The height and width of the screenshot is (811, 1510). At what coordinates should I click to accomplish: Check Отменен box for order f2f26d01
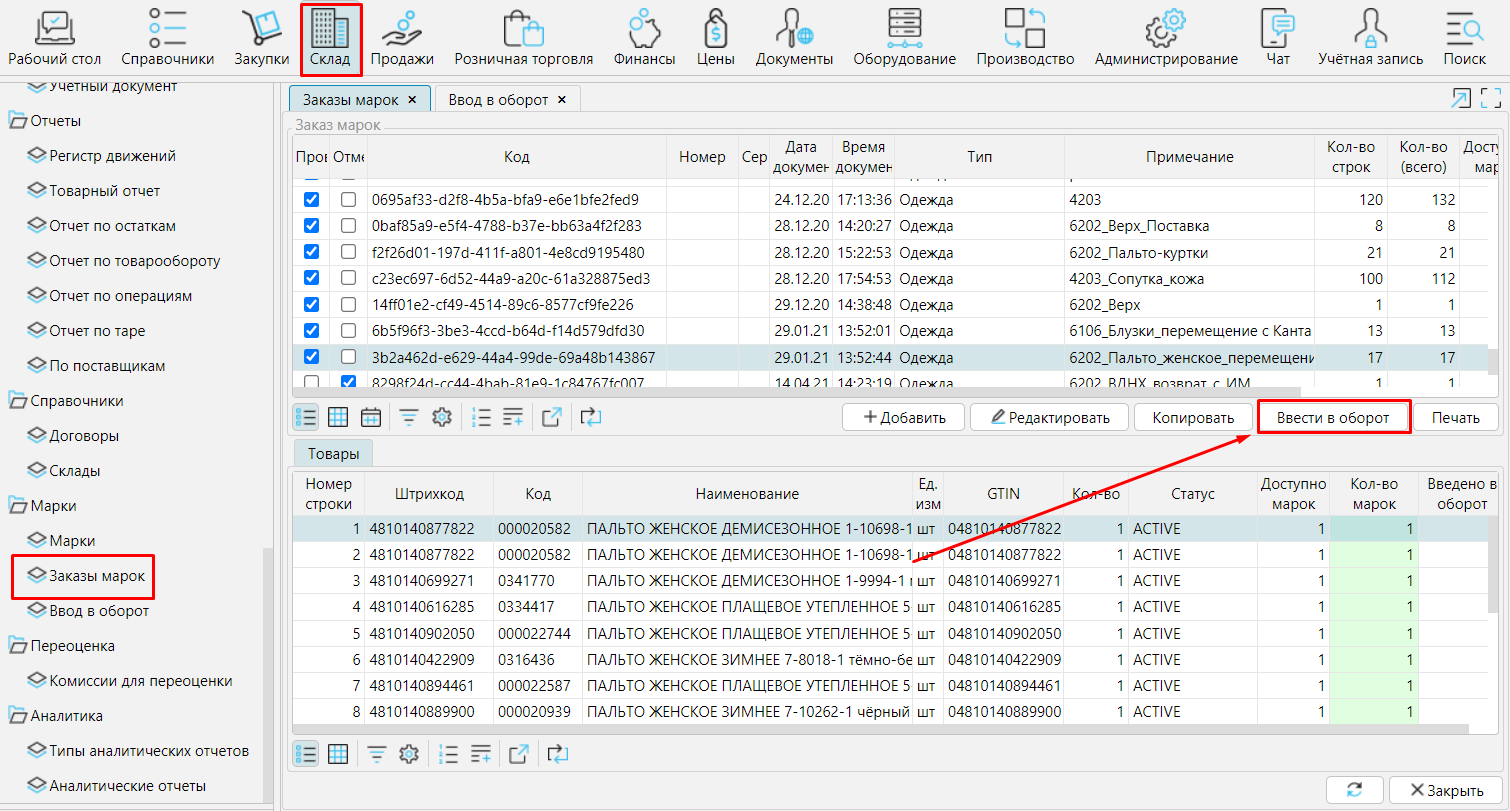[x=348, y=252]
